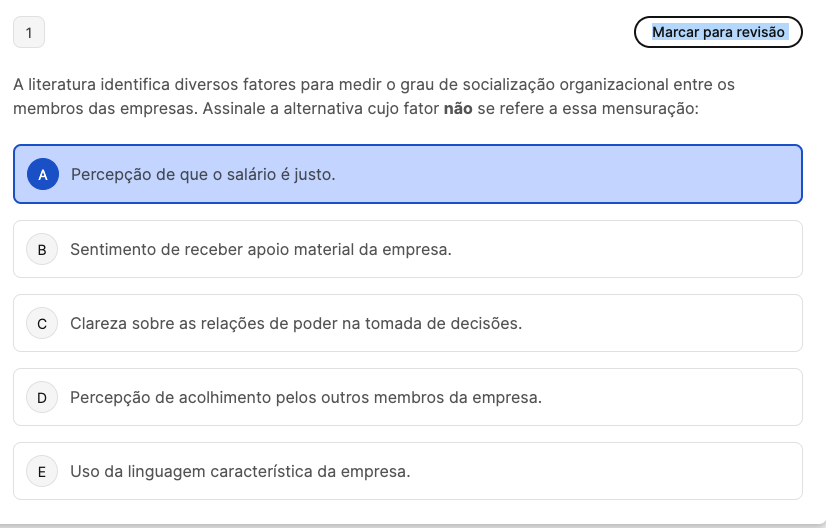Viewport: 826px width, 528px height.
Task: Click the Marcar para revisão button
Action: (718, 32)
